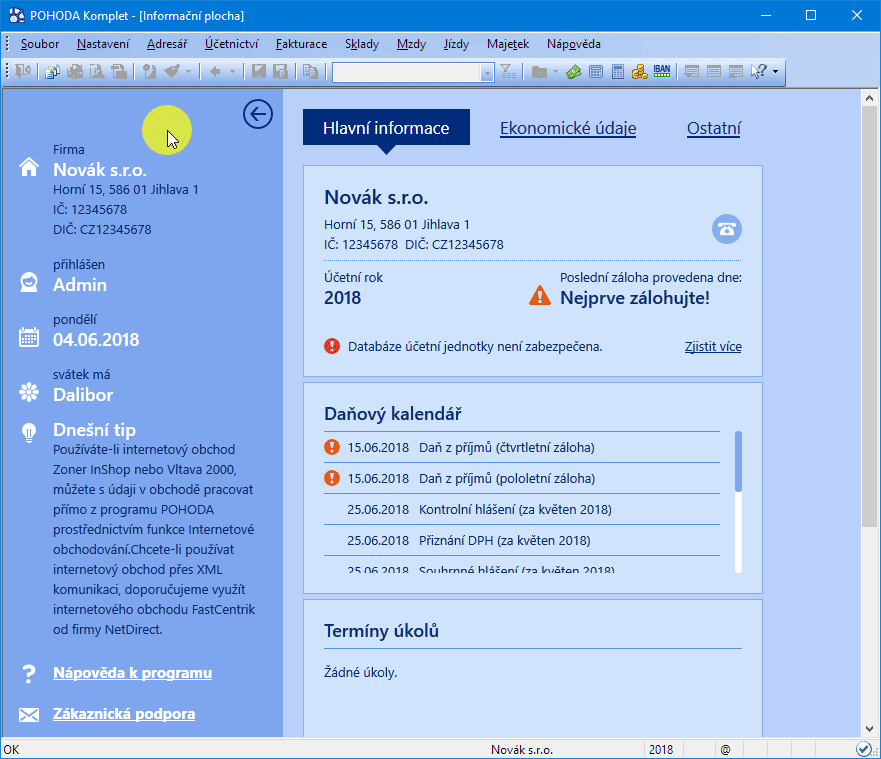Screen dimensions: 881x759
Task: Open the Soubor menu
Action: click(x=40, y=44)
